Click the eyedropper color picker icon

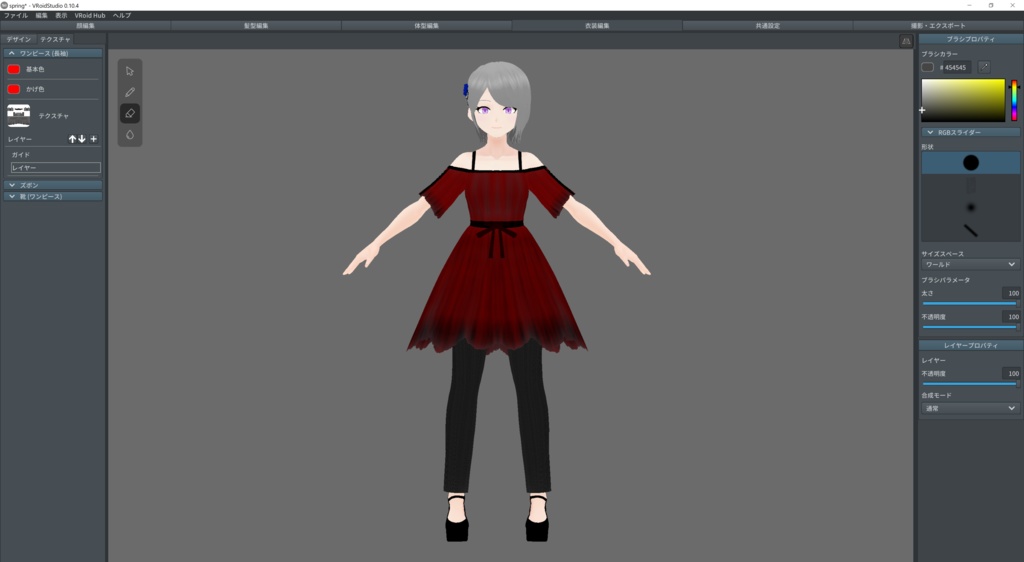click(984, 67)
